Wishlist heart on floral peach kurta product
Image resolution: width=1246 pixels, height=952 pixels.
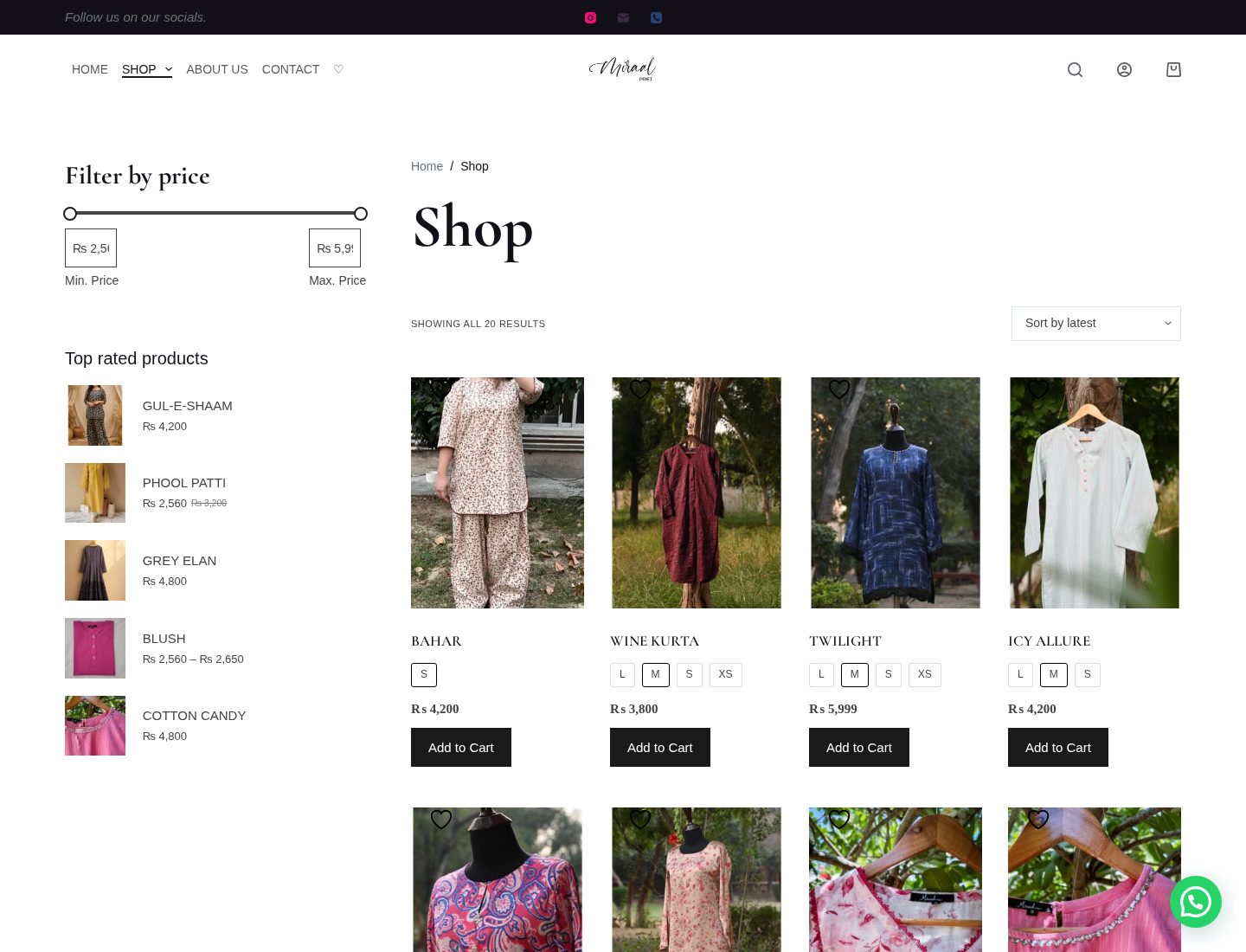[x=640, y=819]
